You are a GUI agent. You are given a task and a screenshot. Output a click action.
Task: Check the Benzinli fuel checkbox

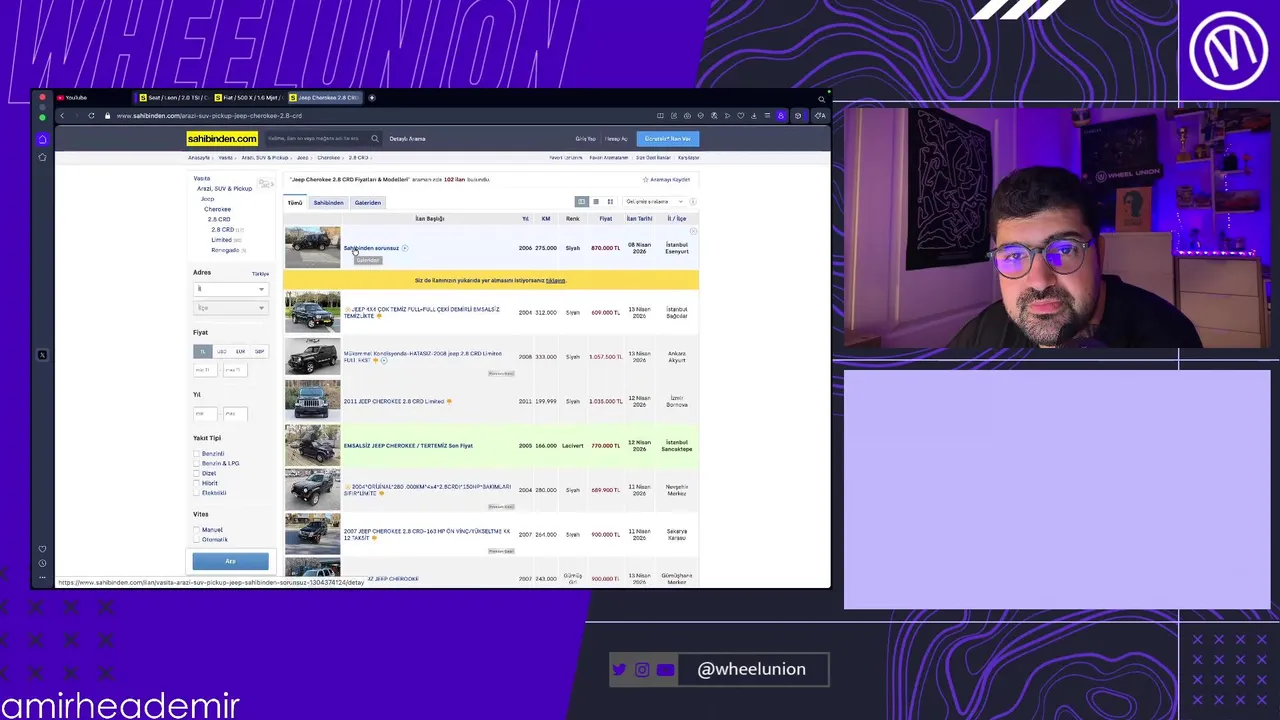coord(197,454)
